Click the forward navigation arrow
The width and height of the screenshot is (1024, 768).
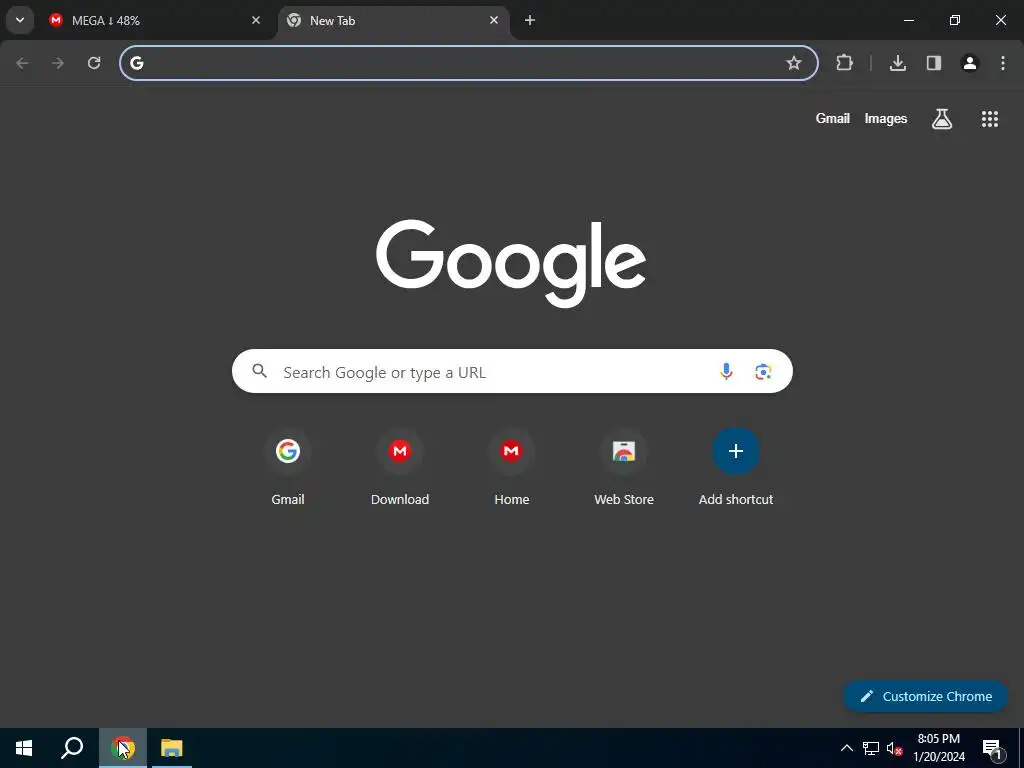[58, 63]
